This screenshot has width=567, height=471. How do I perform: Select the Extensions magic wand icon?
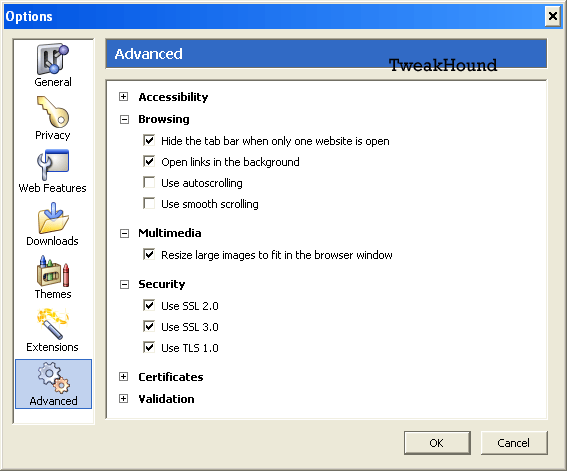53,324
